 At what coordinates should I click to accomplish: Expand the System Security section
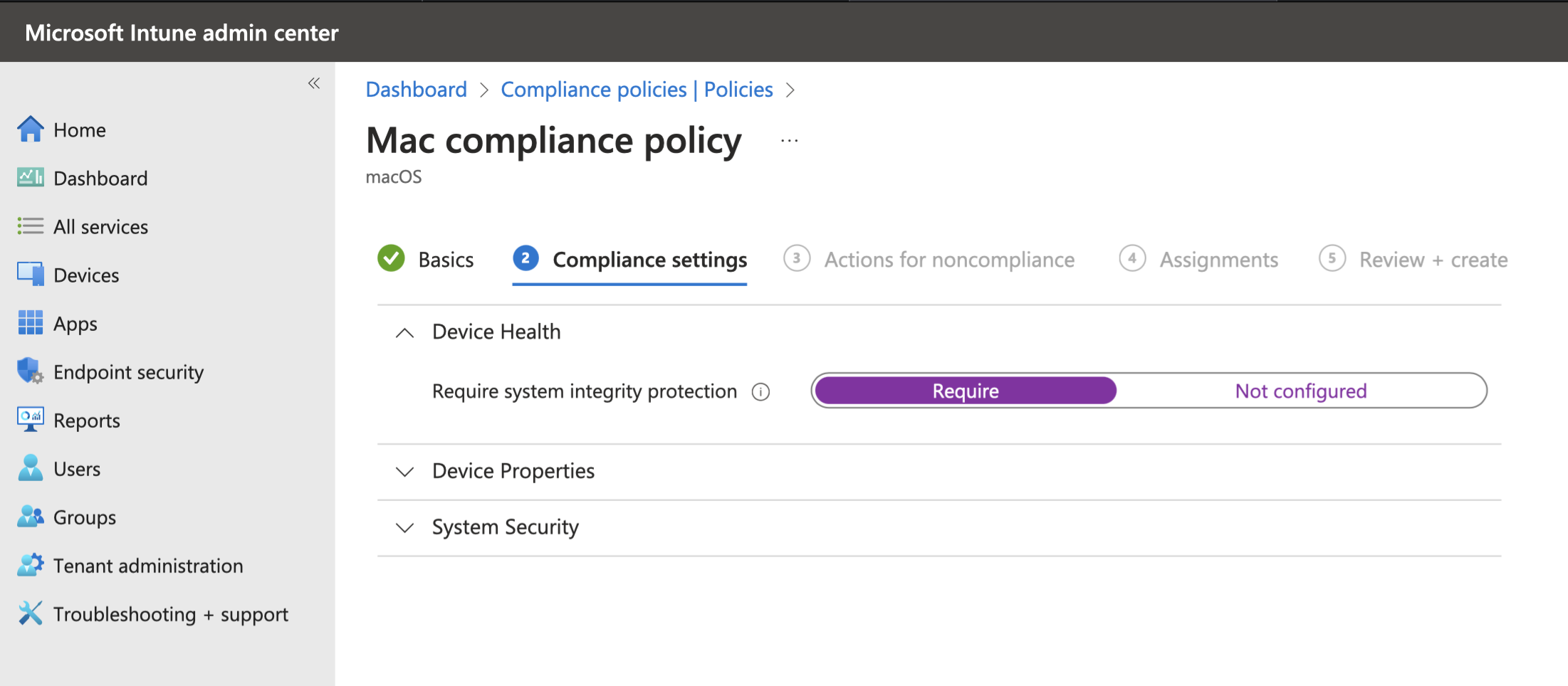404,527
